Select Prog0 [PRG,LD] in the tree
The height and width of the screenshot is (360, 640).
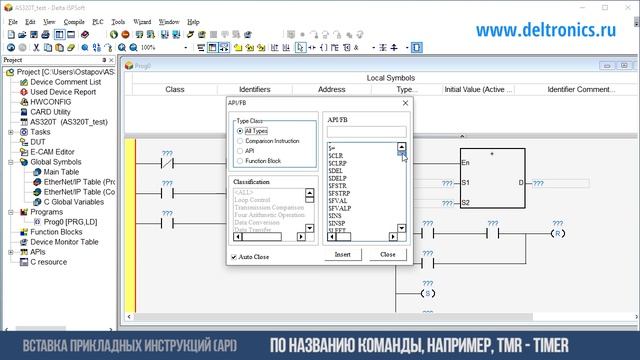[x=70, y=222]
